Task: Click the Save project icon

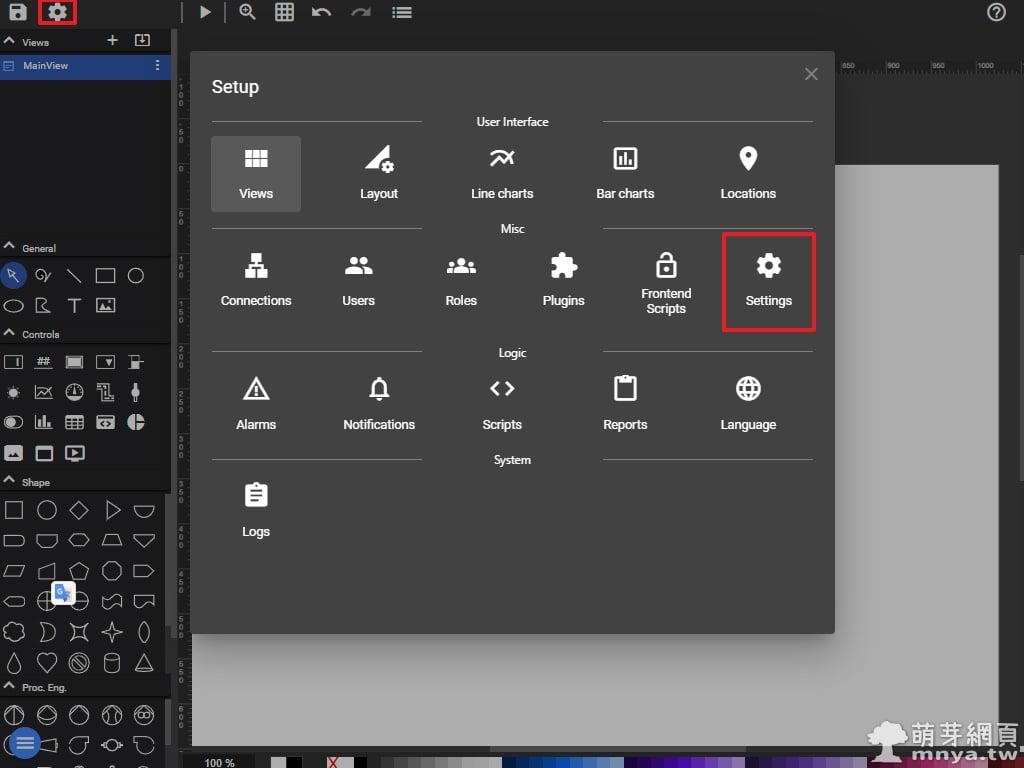Action: coord(18,12)
